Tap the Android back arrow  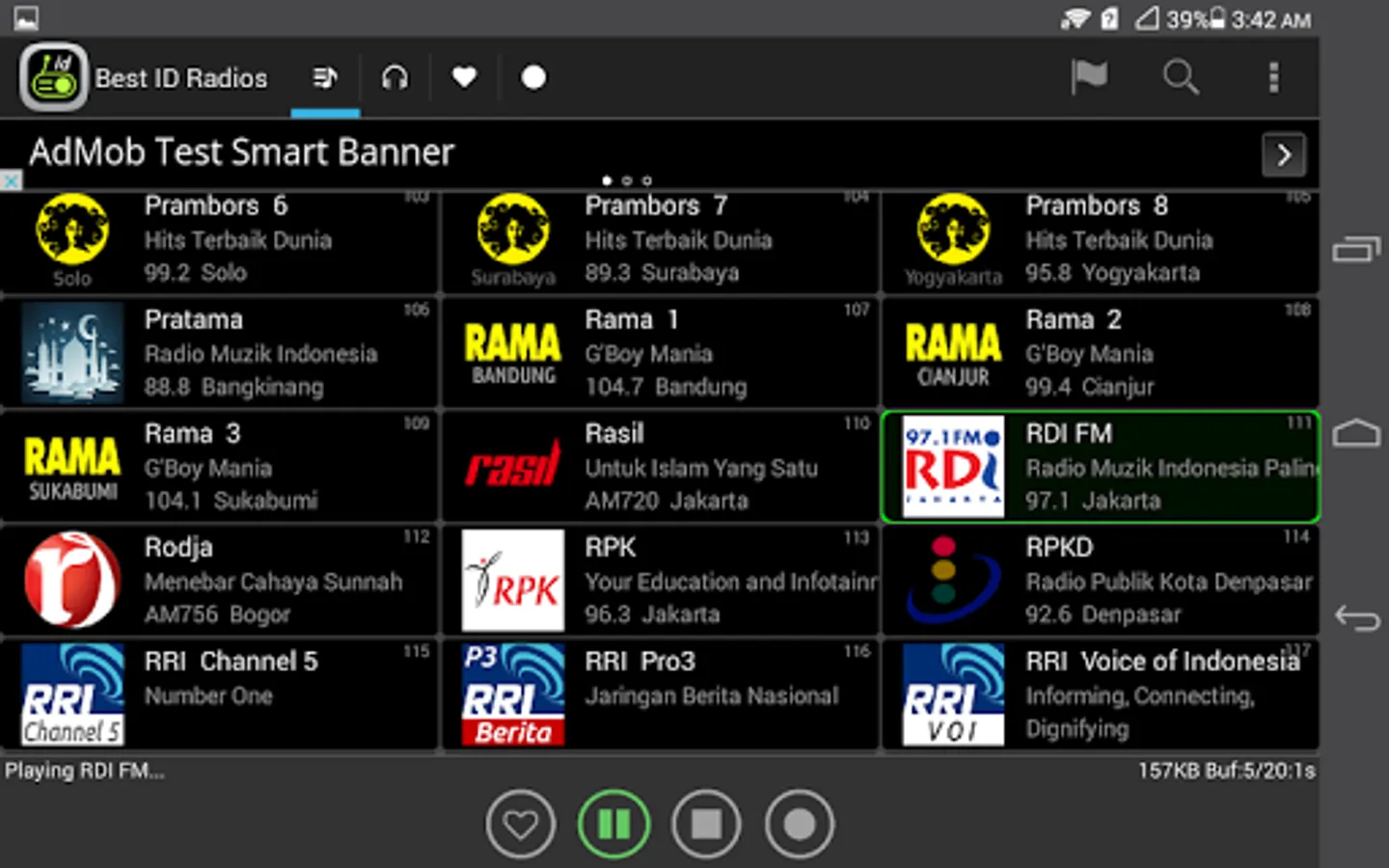(1356, 617)
